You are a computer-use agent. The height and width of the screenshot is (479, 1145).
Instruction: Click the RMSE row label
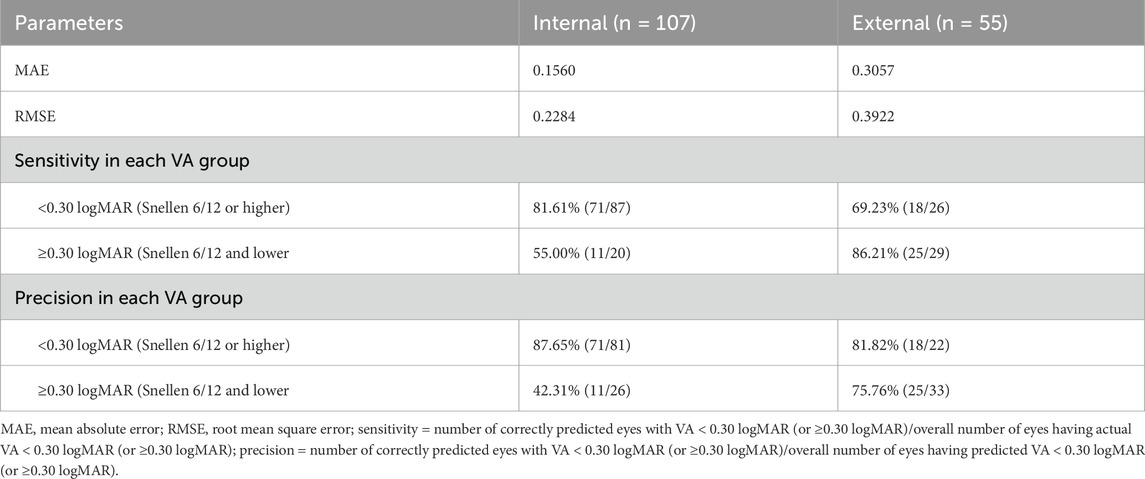(35, 114)
